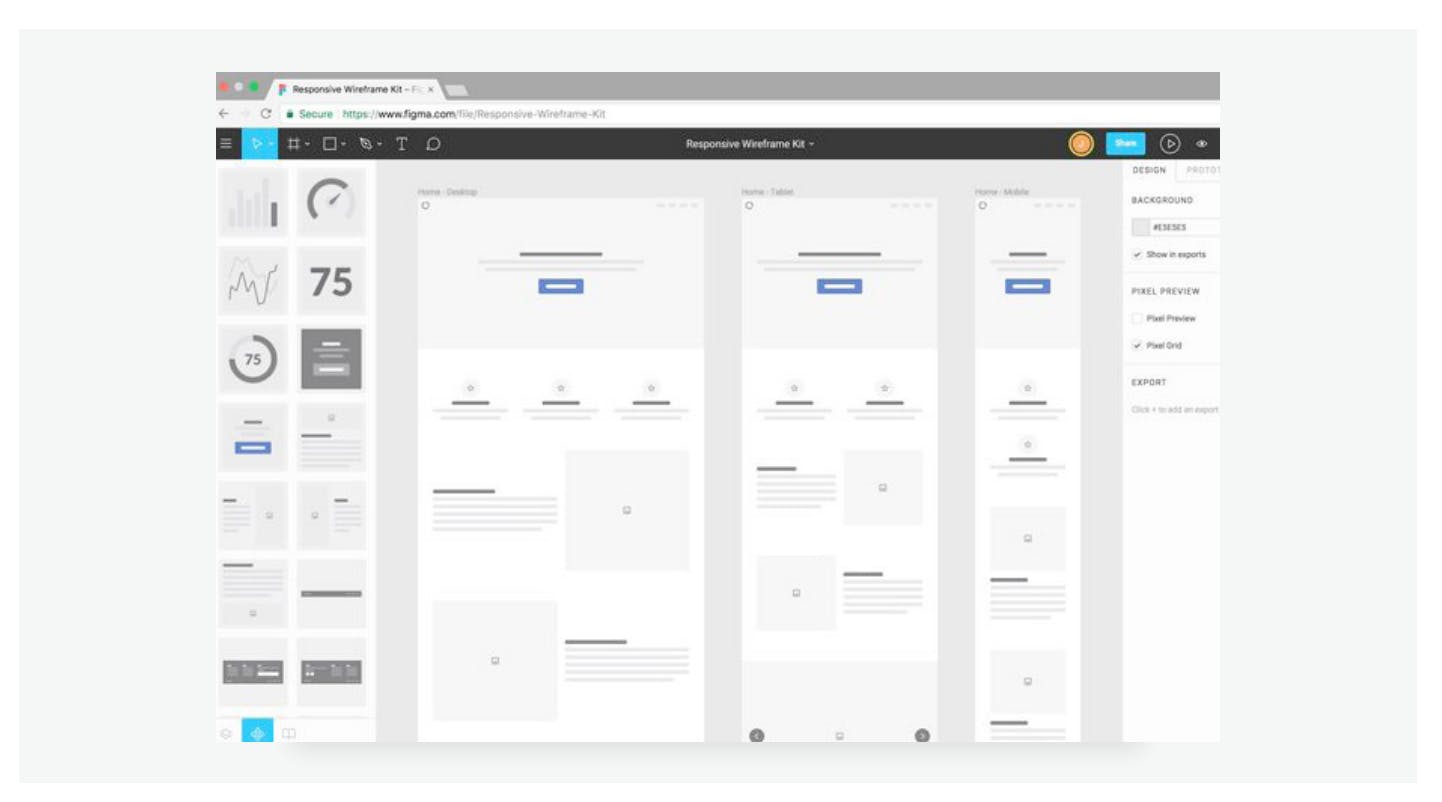Select the Move arrow tool
The height and width of the screenshot is (802, 1442).
tap(255, 144)
